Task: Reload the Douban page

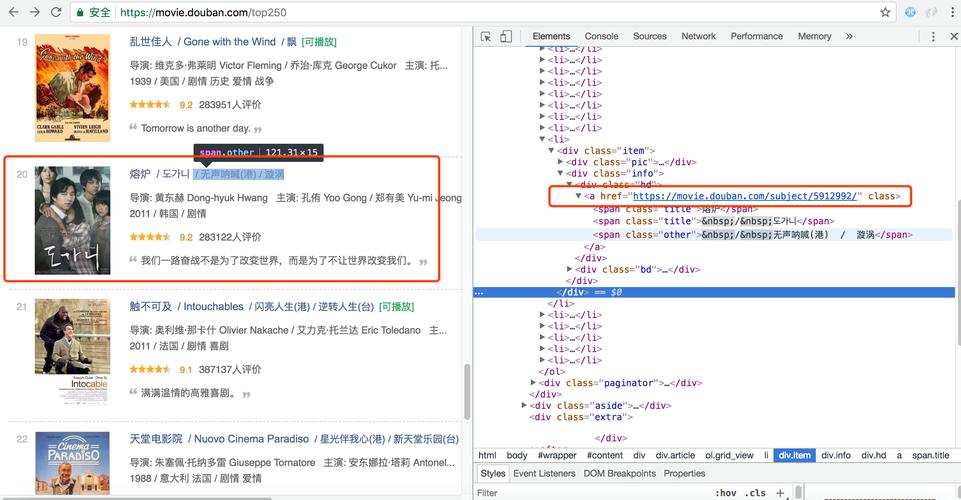Action: coord(56,12)
